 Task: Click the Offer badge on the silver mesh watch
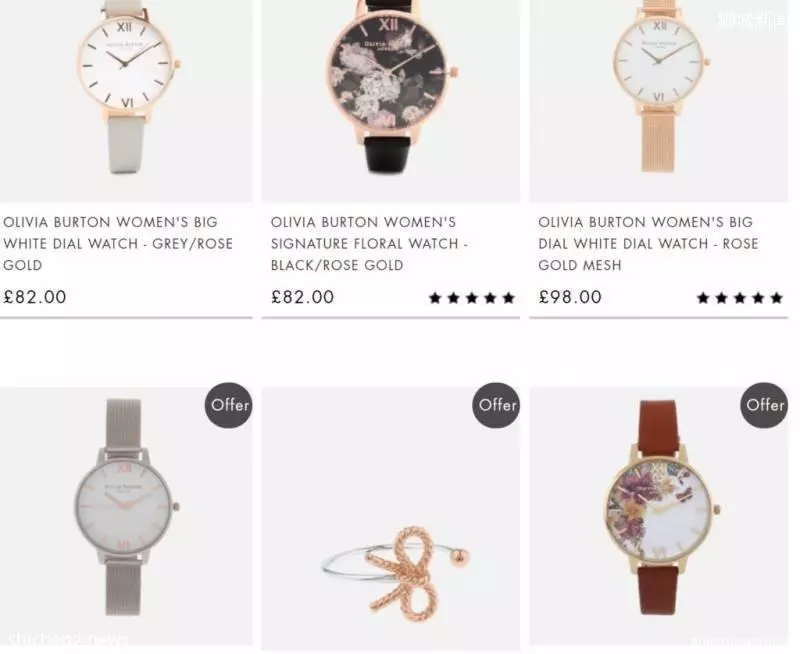coord(229,405)
